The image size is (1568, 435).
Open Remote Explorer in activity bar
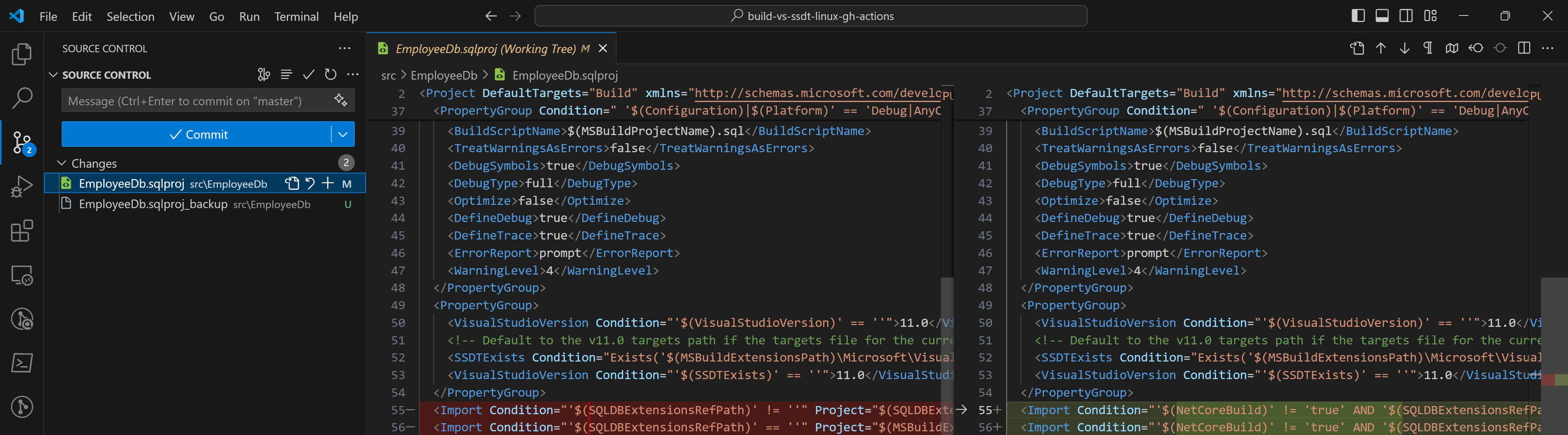[22, 275]
